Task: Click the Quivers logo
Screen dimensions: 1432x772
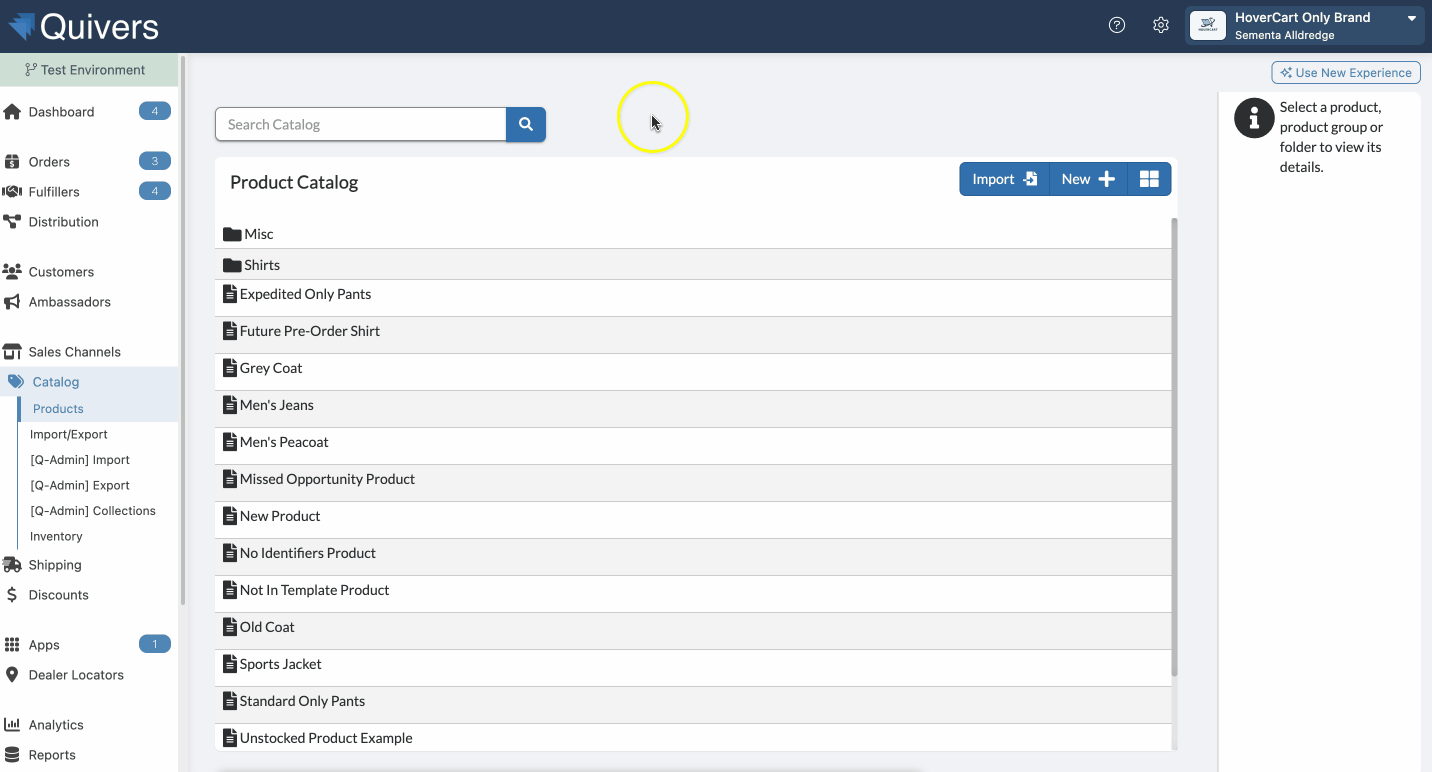Action: pyautogui.click(x=84, y=26)
